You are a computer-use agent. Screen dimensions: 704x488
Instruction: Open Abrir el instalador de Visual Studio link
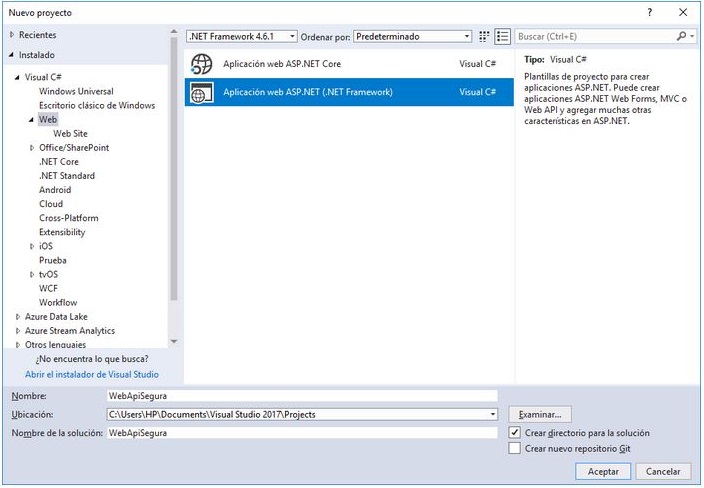point(92,374)
